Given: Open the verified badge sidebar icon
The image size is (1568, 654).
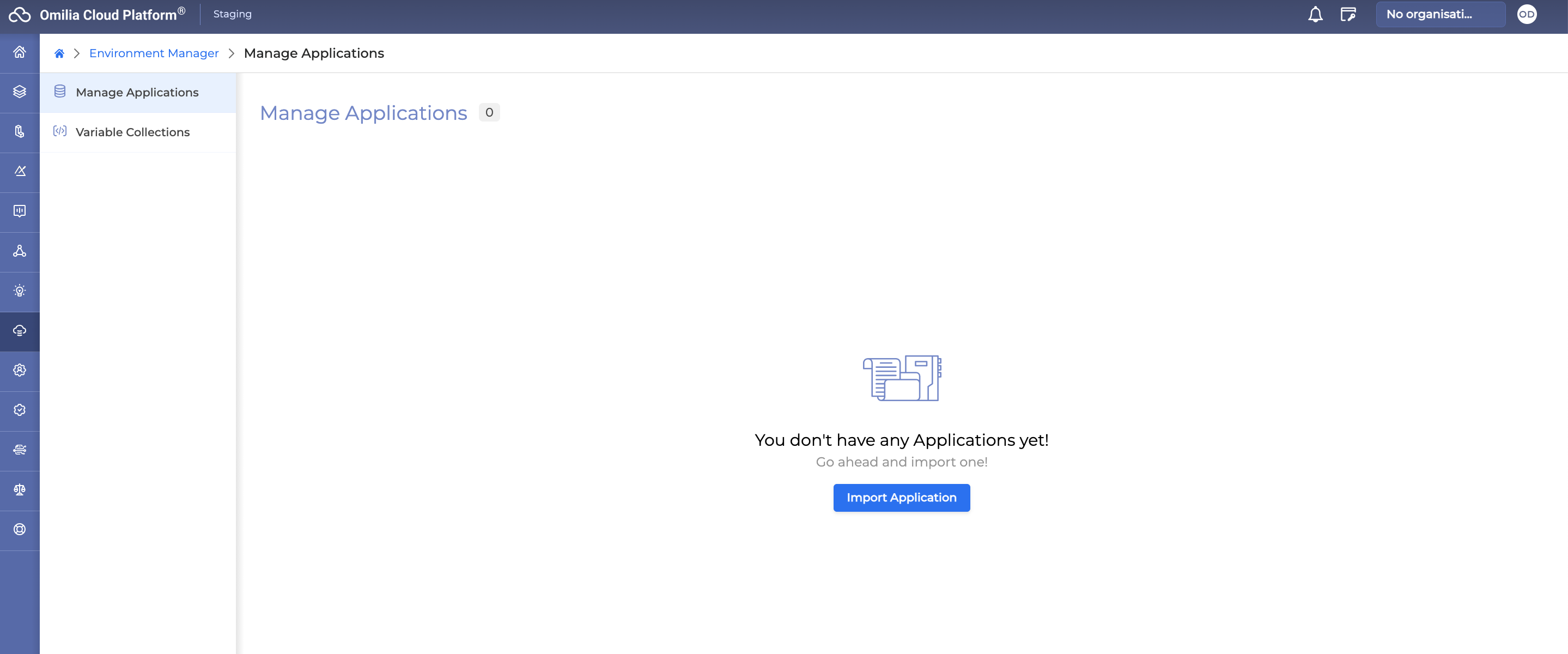Looking at the screenshot, I should click(x=19, y=410).
